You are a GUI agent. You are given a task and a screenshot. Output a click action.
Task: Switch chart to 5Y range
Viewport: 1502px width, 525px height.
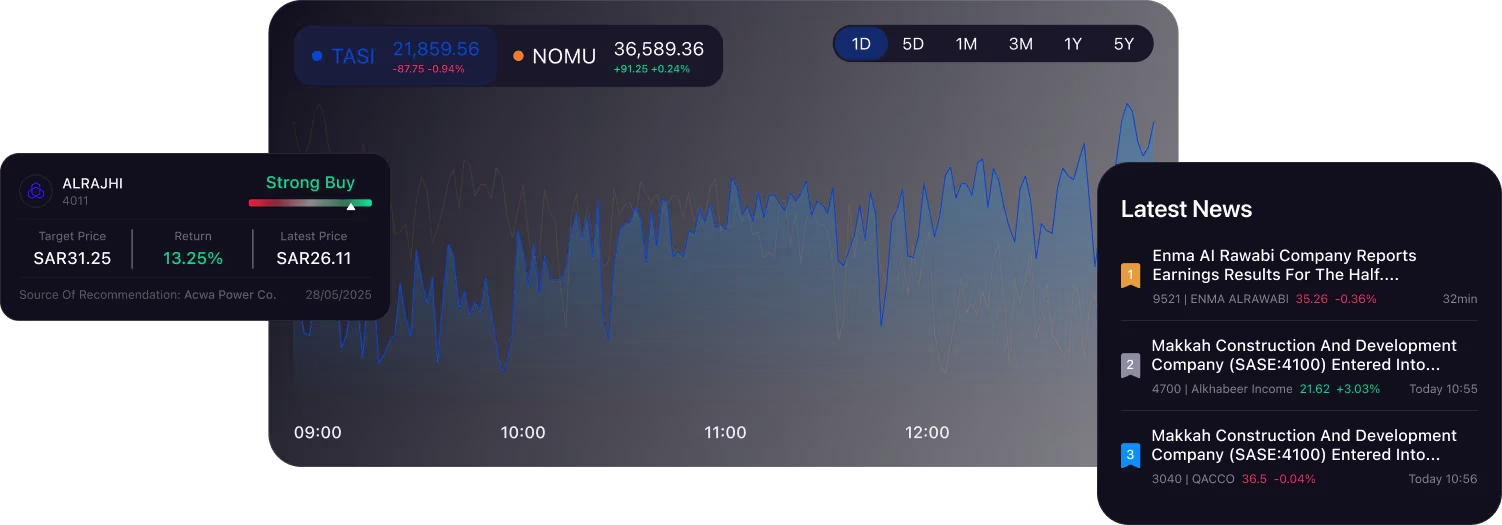pos(1124,44)
